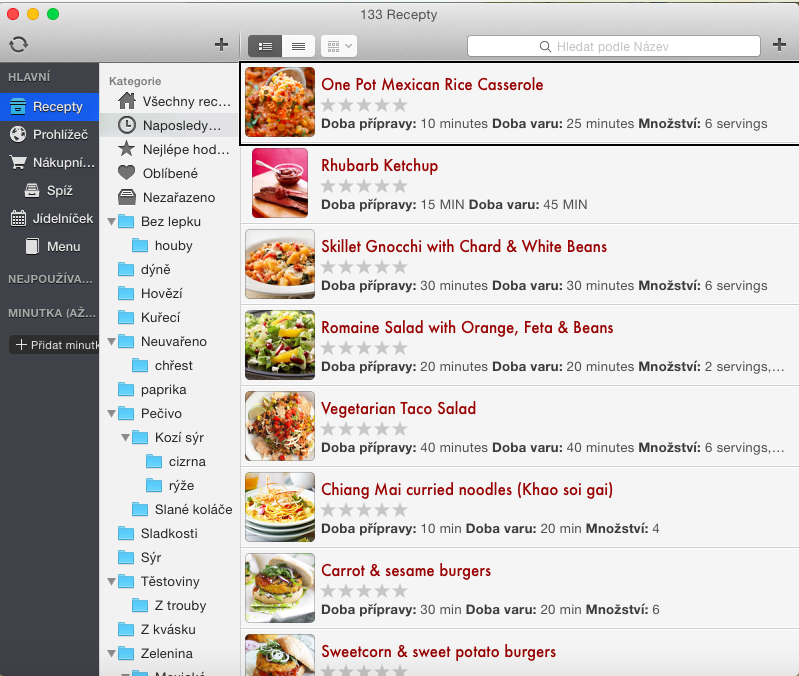Click the sync refresh icon
This screenshot has width=799, height=676.
[x=17, y=45]
